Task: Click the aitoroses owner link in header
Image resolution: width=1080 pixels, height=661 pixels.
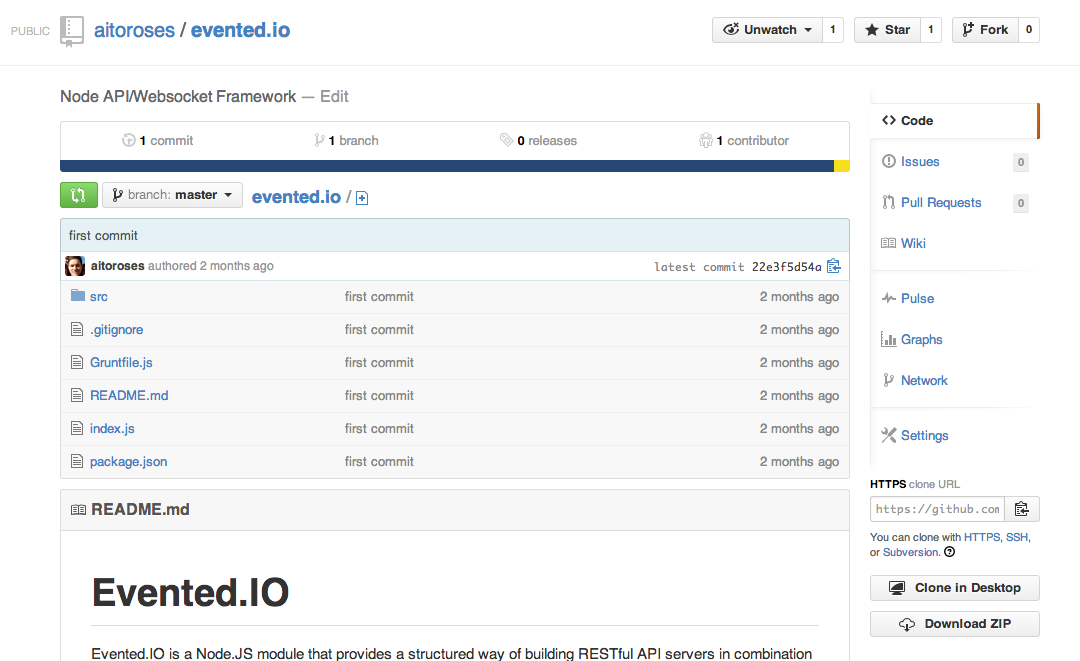Action: (134, 30)
